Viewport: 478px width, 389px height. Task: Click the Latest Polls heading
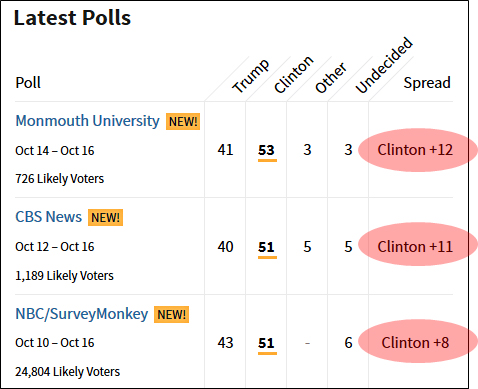[72, 18]
